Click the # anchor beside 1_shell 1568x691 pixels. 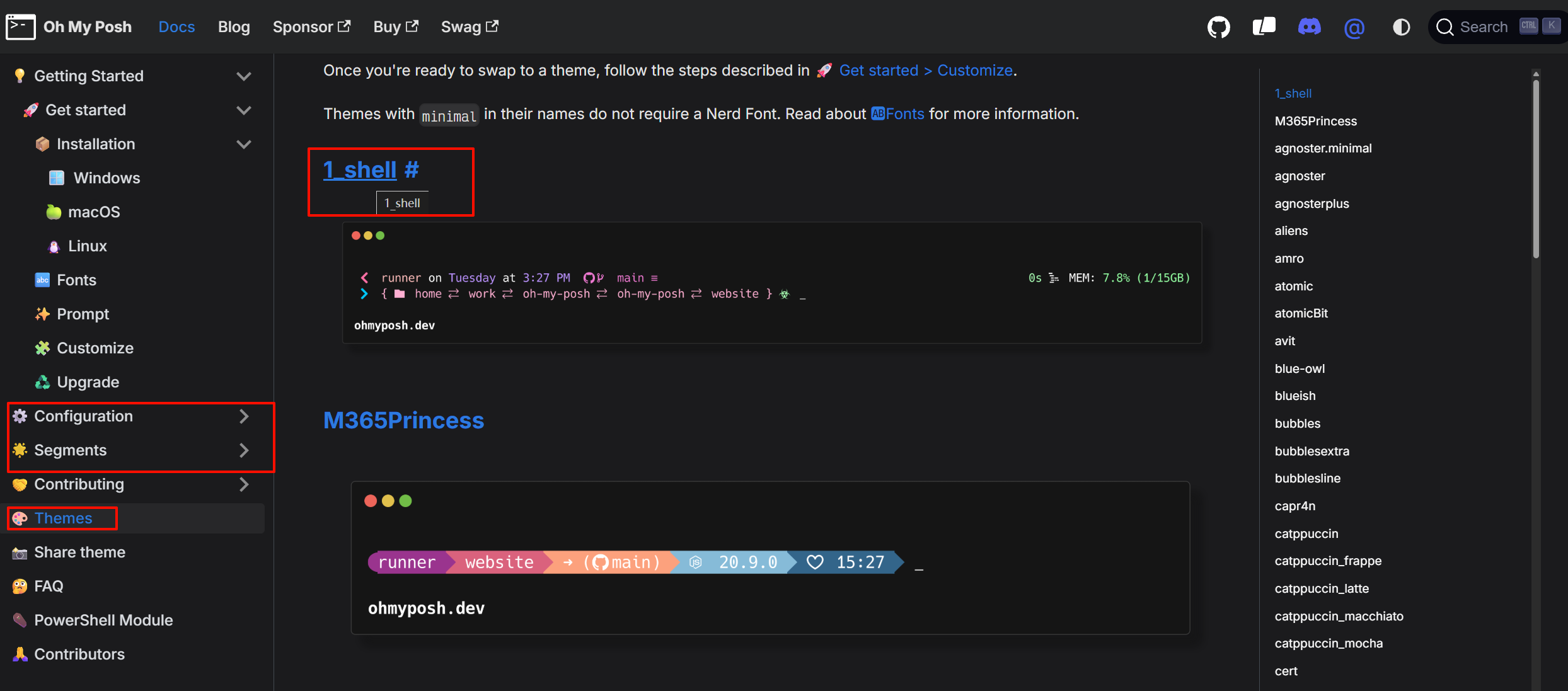coord(412,169)
